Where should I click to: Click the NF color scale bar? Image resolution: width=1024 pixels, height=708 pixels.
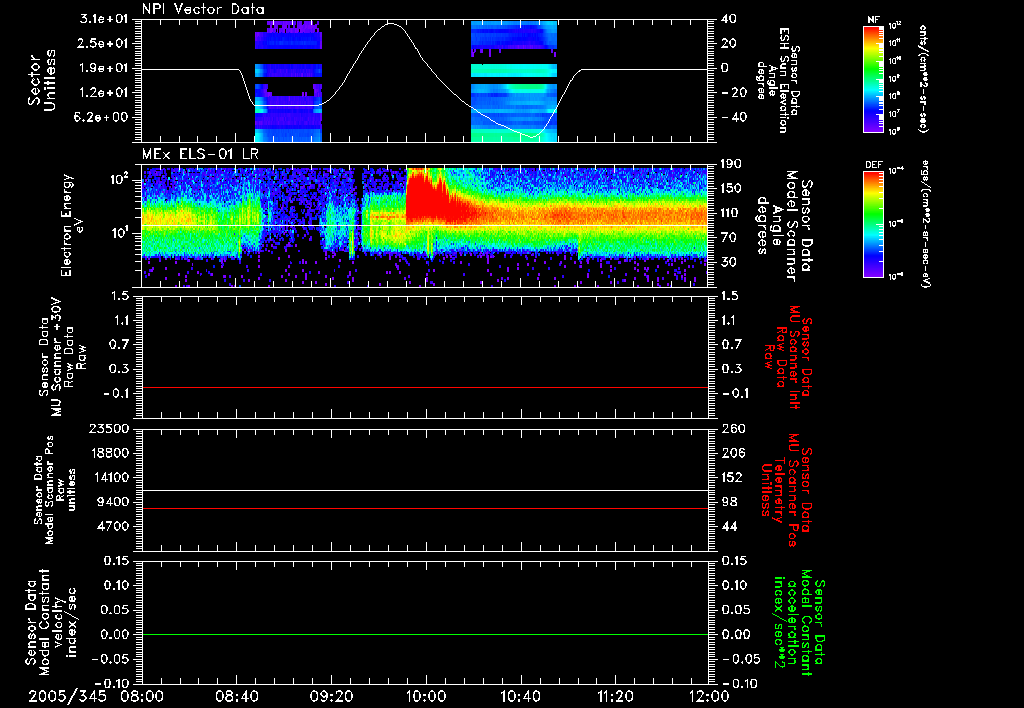873,78
